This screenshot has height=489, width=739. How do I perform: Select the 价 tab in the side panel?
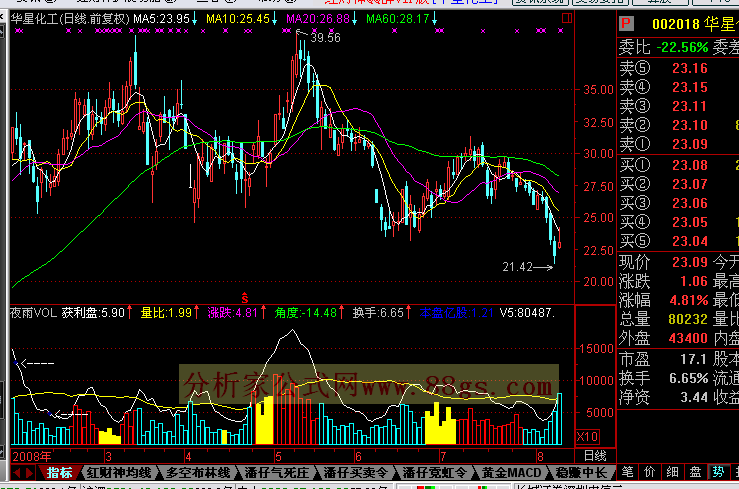pyautogui.click(x=650, y=473)
